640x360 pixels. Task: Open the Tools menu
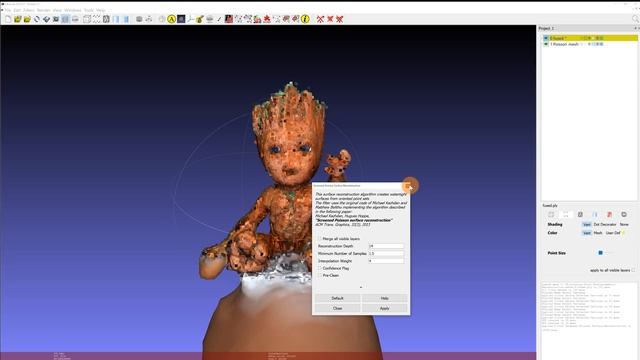[x=89, y=10]
